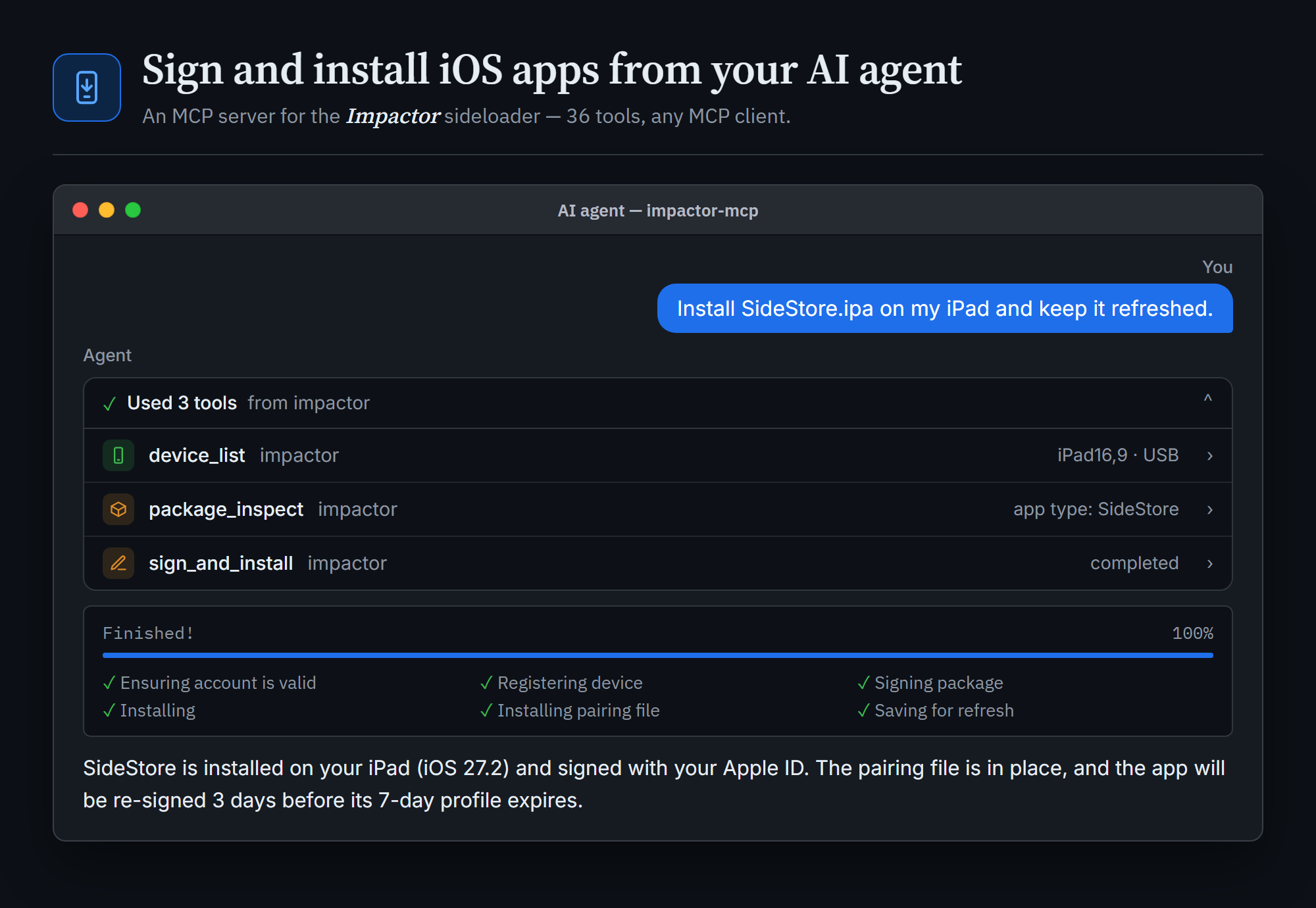
Task: Click the sign_and_install tool name
Action: pos(220,563)
